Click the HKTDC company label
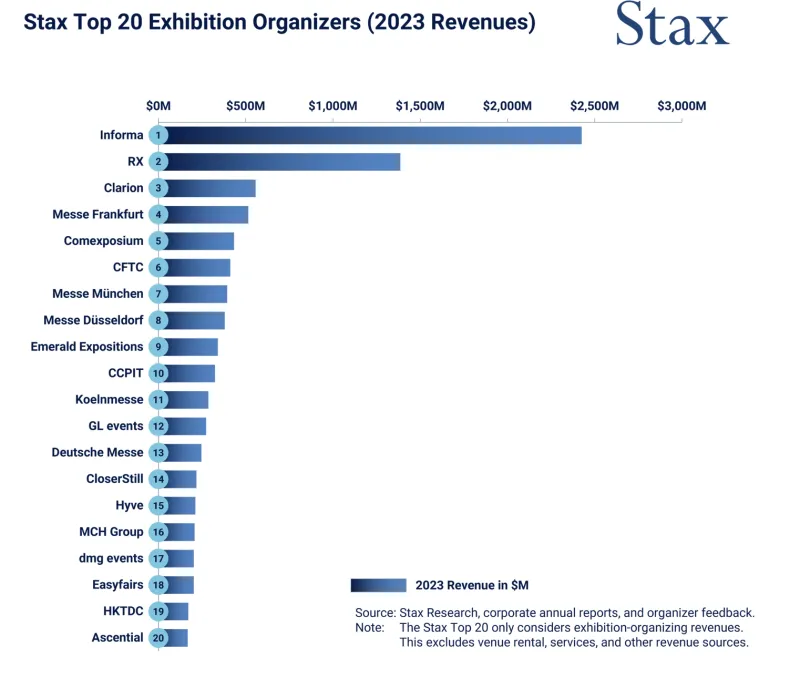 (120, 611)
